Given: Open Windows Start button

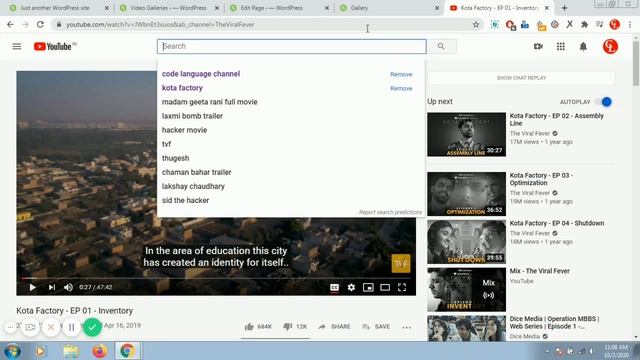Looking at the screenshot, I should coord(12,351).
